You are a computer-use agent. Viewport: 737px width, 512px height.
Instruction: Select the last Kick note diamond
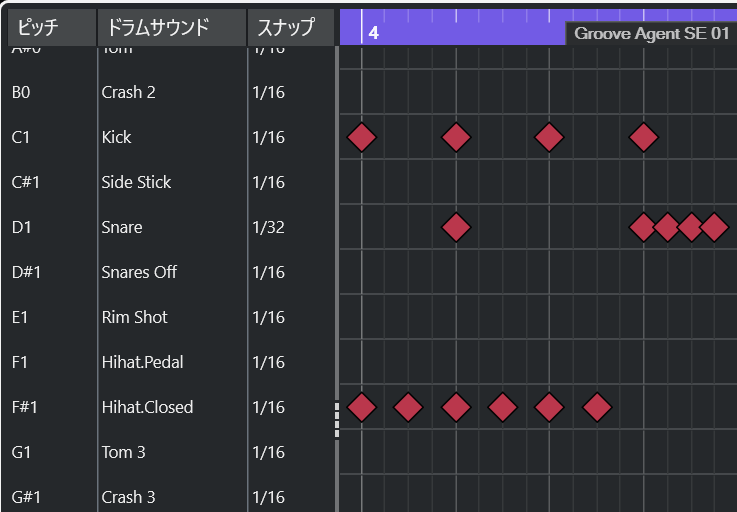pyautogui.click(x=644, y=137)
